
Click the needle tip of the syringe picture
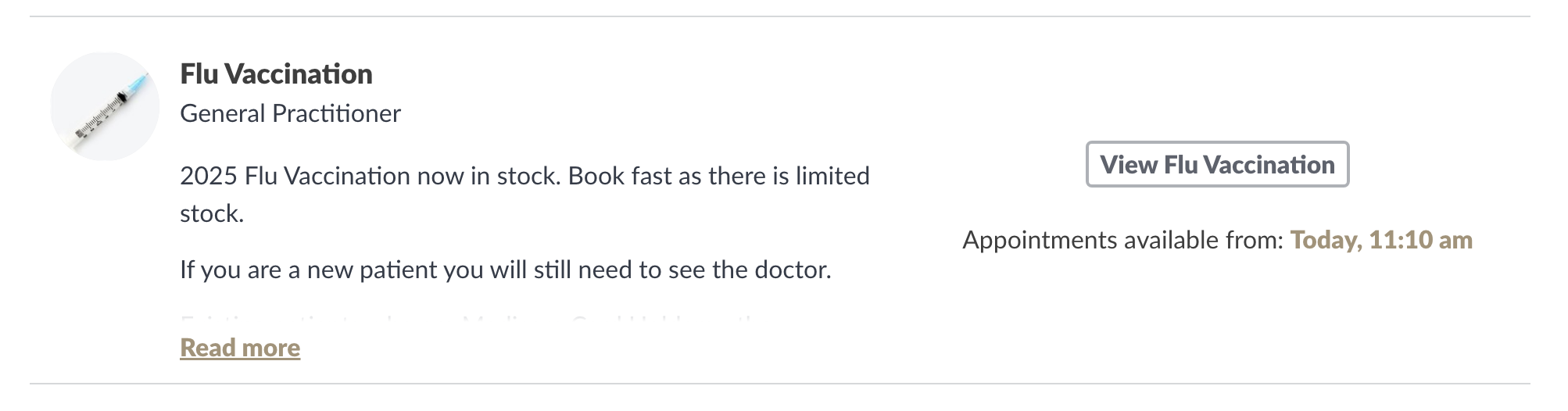[141, 79]
